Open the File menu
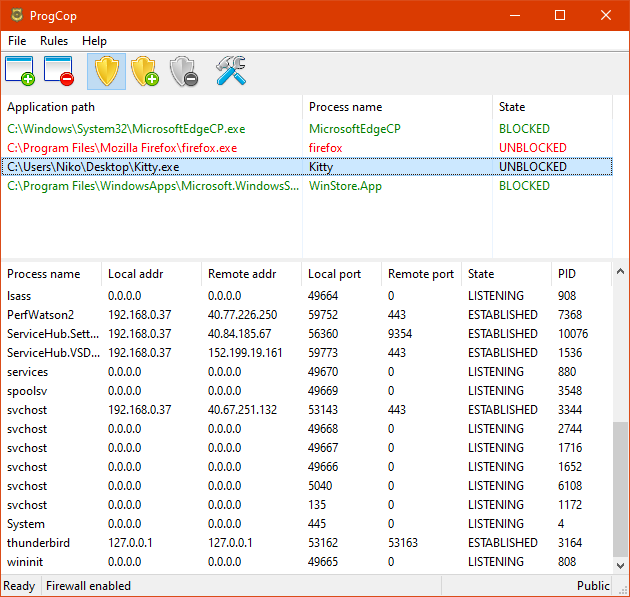 [17, 41]
